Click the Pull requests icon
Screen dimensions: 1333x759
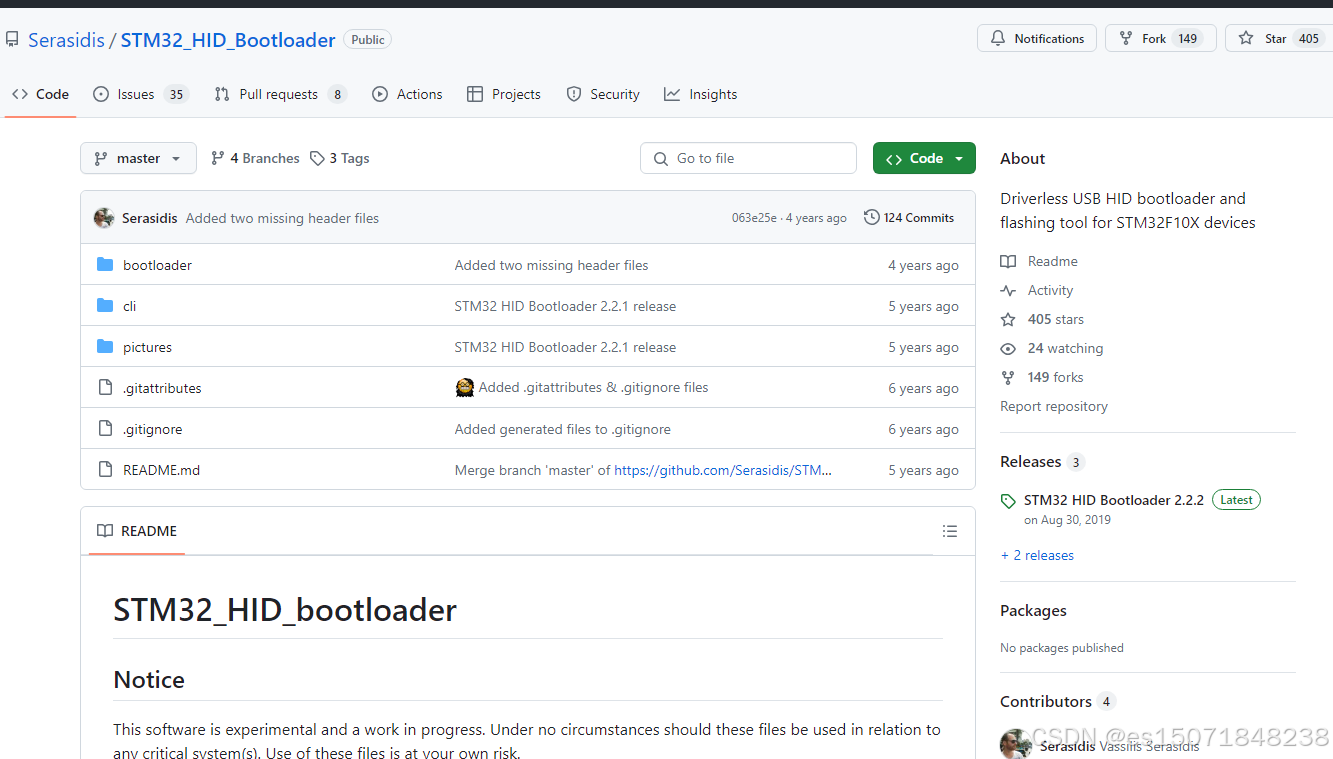(222, 94)
